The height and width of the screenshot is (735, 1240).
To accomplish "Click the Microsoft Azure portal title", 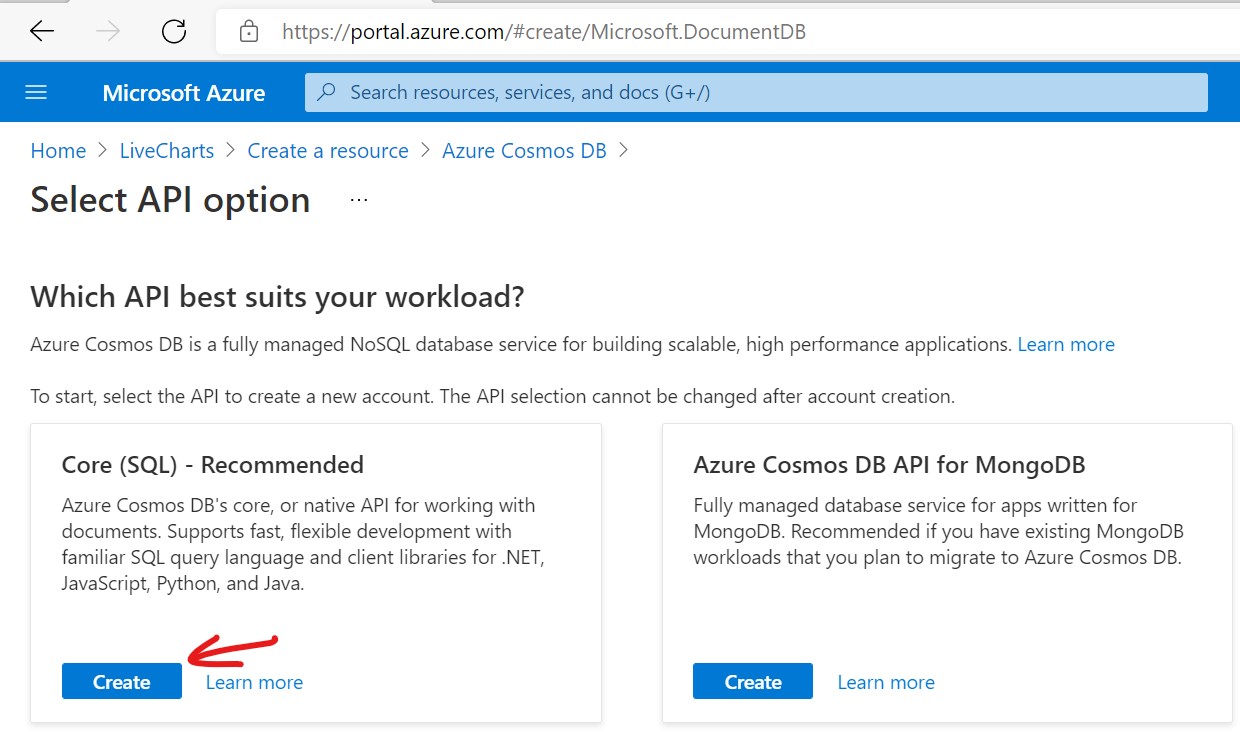I will [184, 93].
